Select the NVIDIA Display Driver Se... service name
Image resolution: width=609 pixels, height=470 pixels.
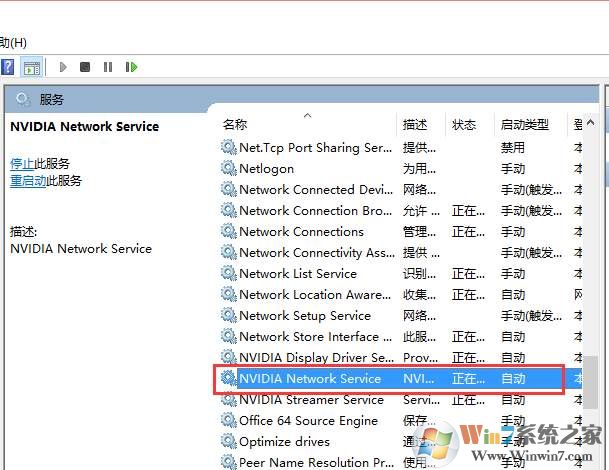click(316, 357)
